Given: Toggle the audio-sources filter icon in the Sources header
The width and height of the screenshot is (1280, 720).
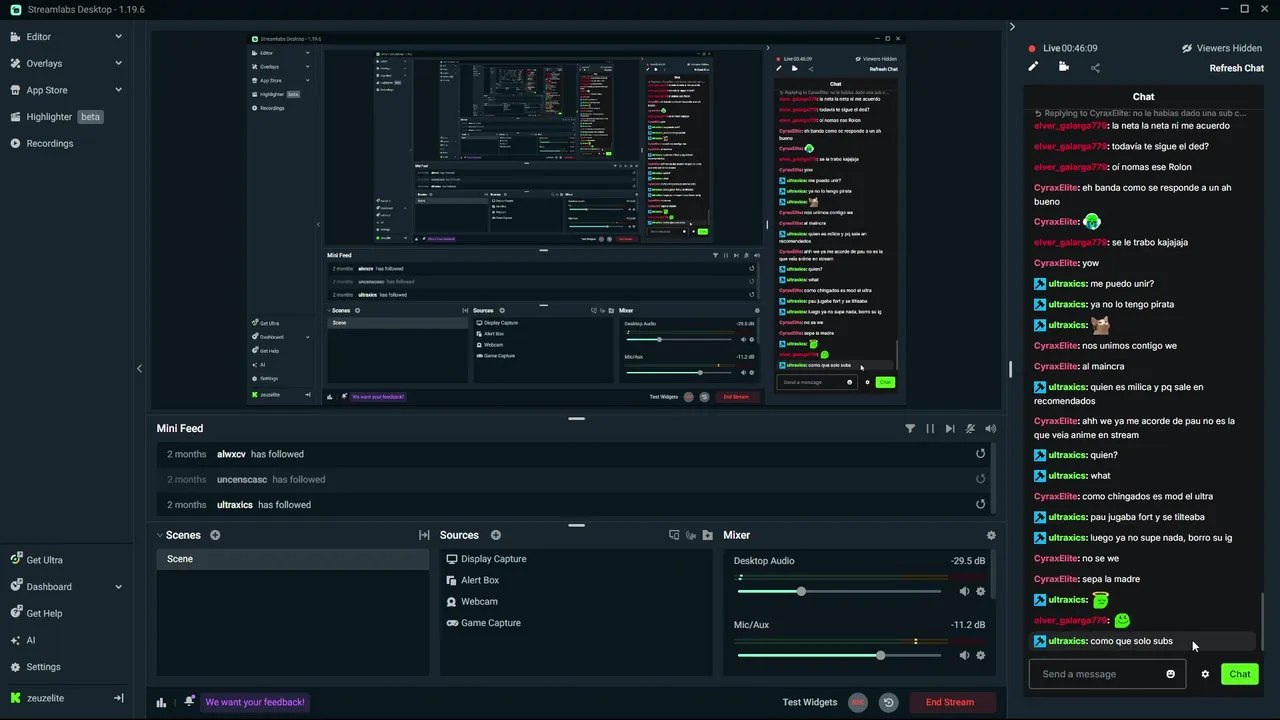Looking at the screenshot, I should click(x=691, y=535).
